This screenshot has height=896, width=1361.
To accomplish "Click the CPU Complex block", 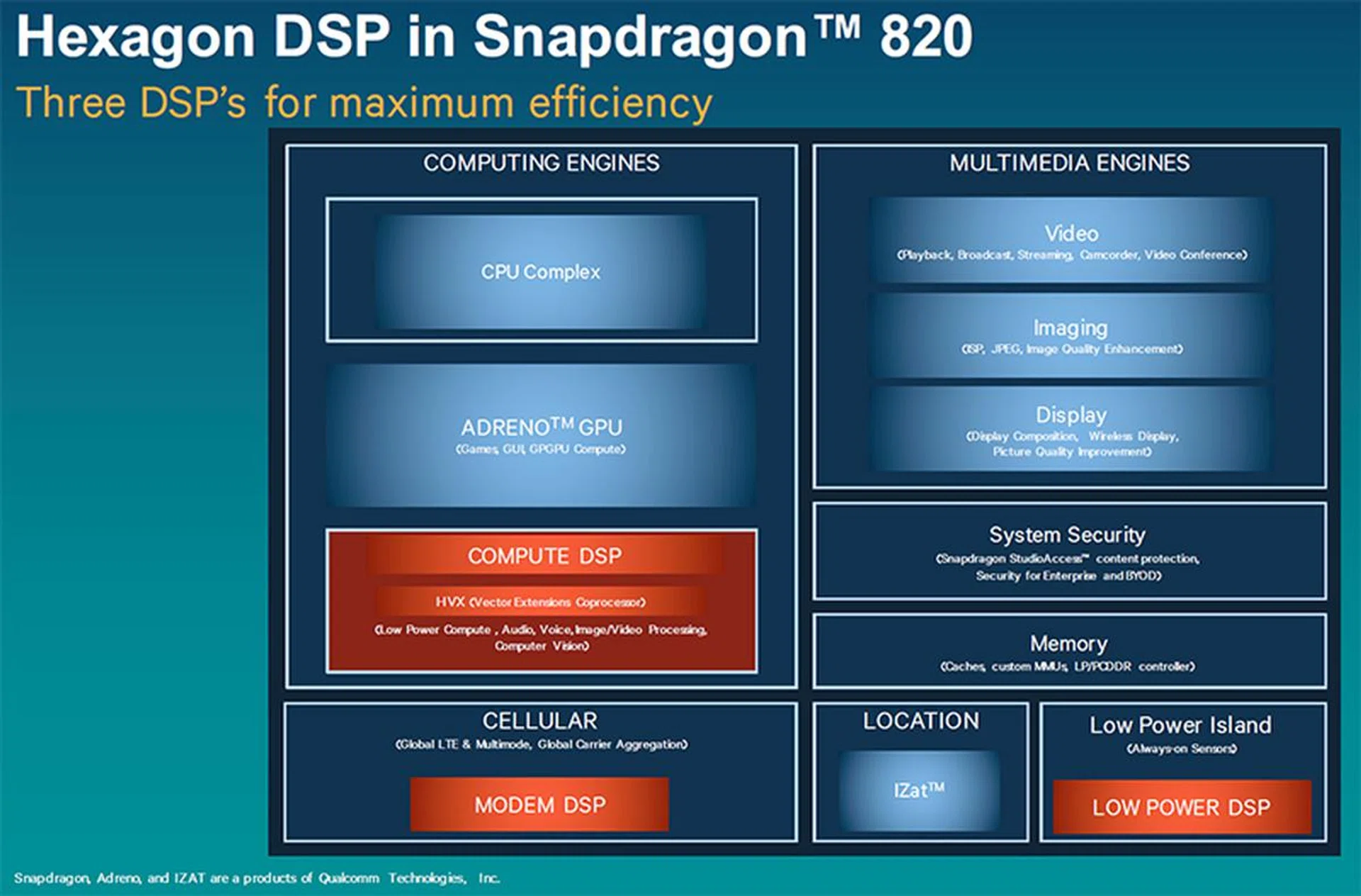I will [x=541, y=272].
